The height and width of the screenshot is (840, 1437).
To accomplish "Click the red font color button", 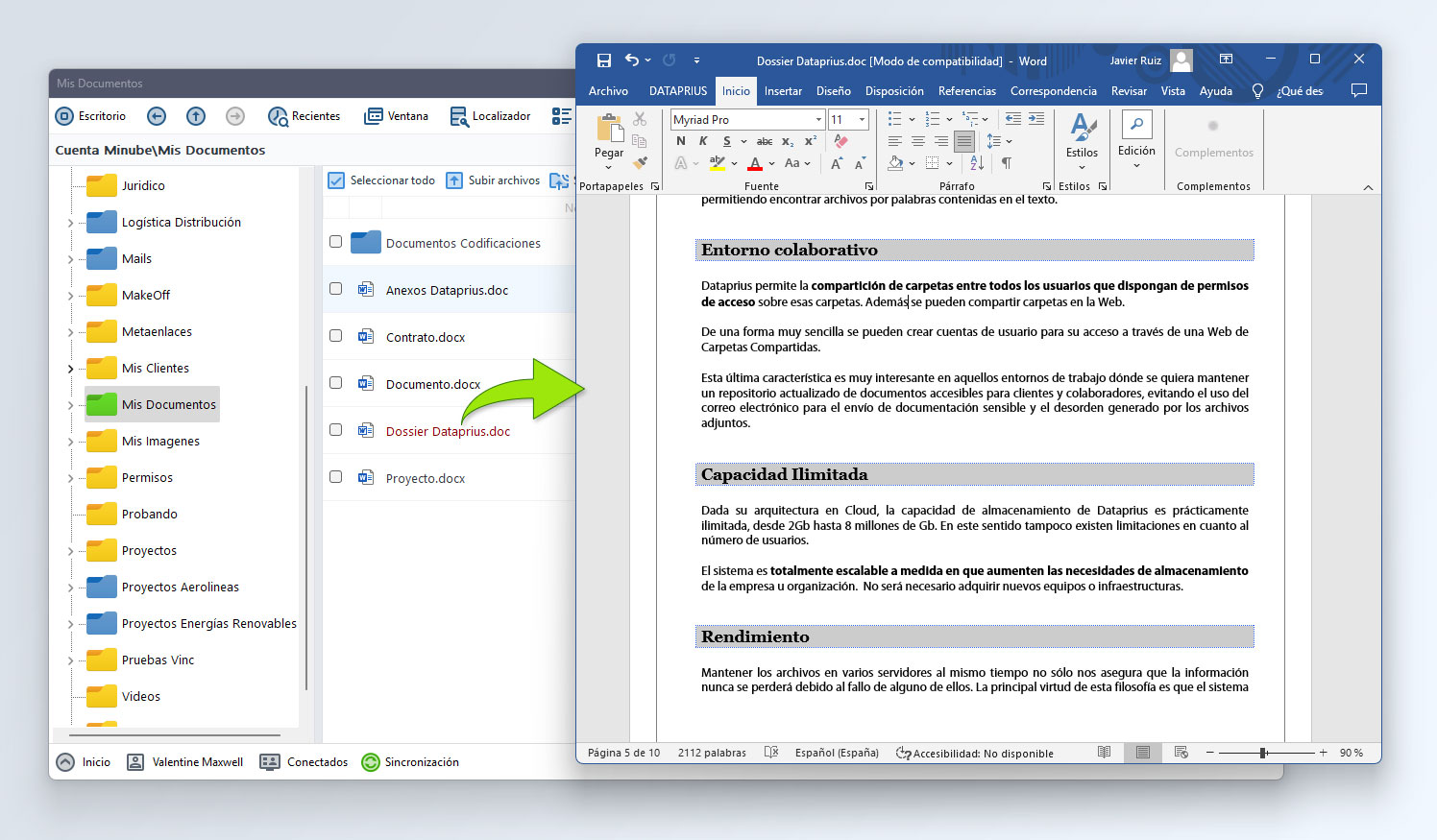I will coord(756,163).
